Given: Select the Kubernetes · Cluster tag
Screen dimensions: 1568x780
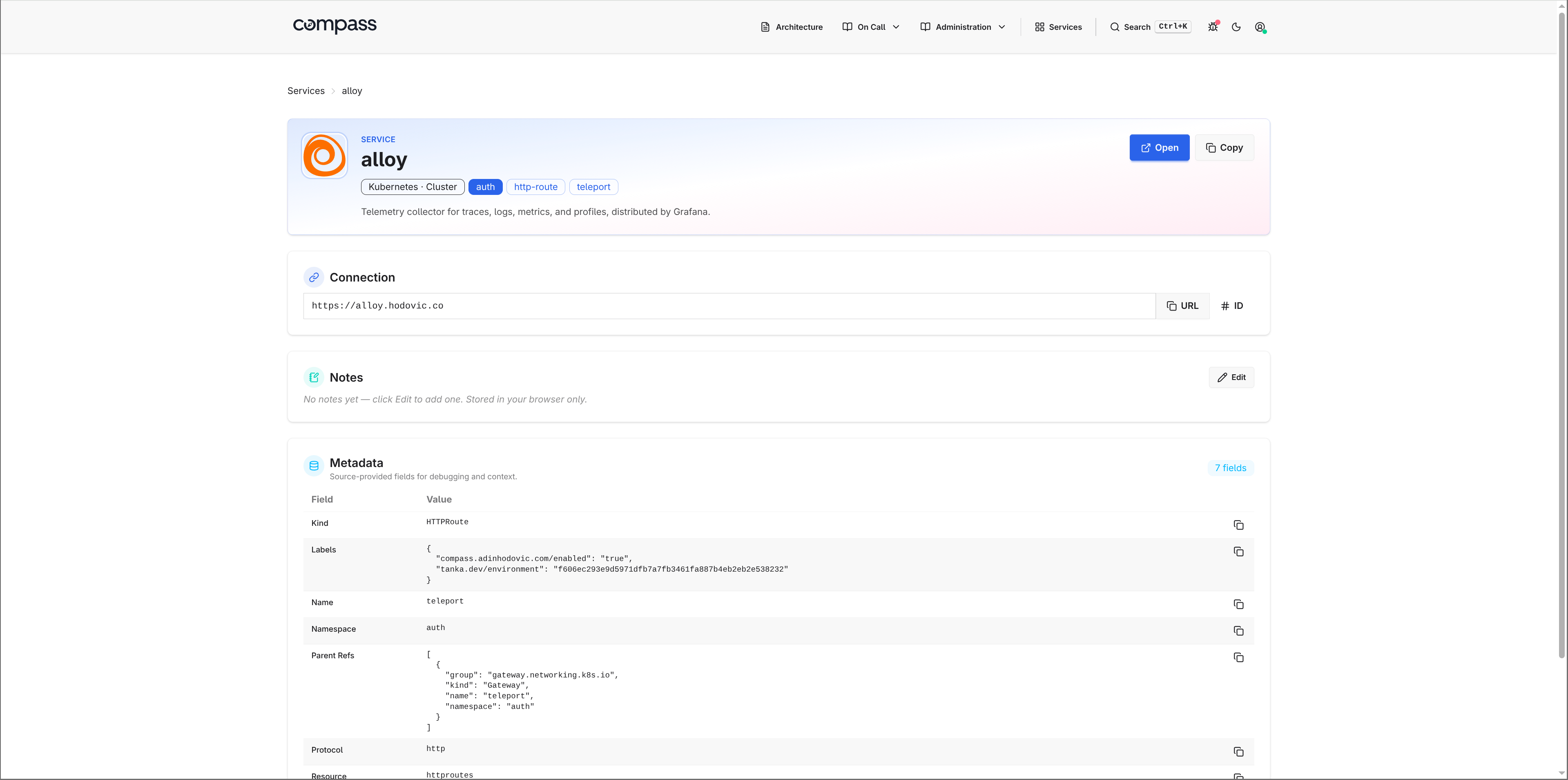Looking at the screenshot, I should coord(413,187).
